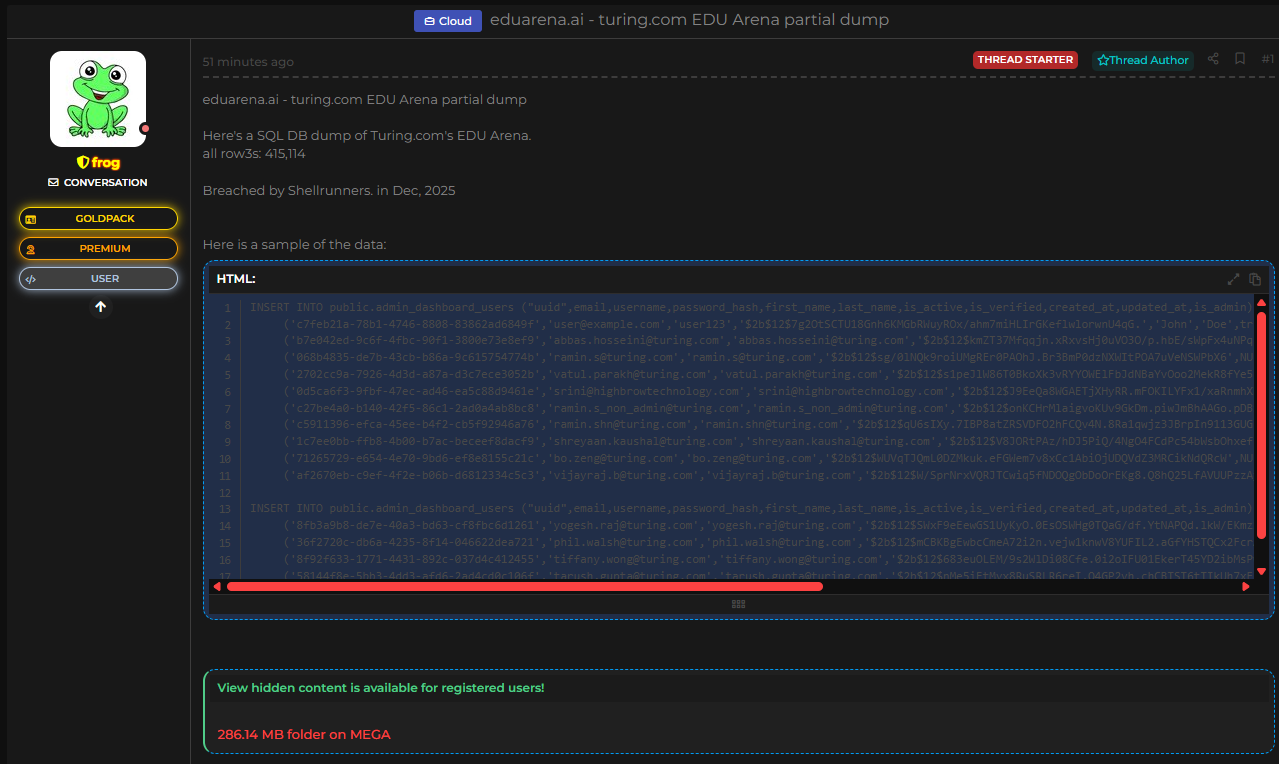Select the GOLDPACK badge
The image size is (1279, 764).
(x=98, y=219)
